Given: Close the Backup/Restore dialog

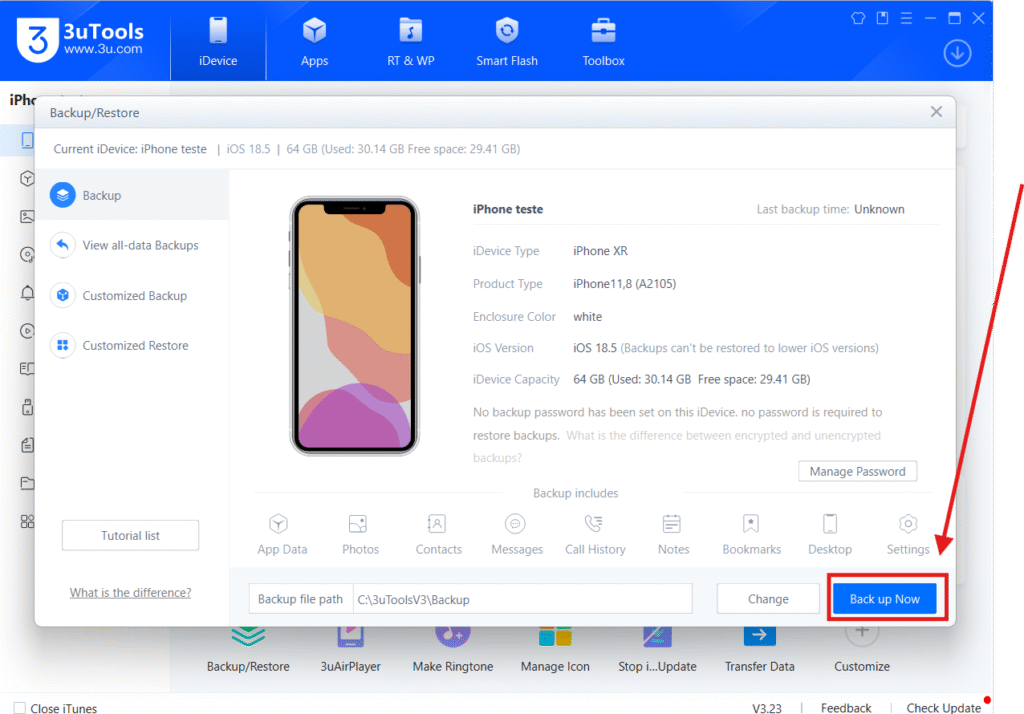Looking at the screenshot, I should (x=936, y=112).
